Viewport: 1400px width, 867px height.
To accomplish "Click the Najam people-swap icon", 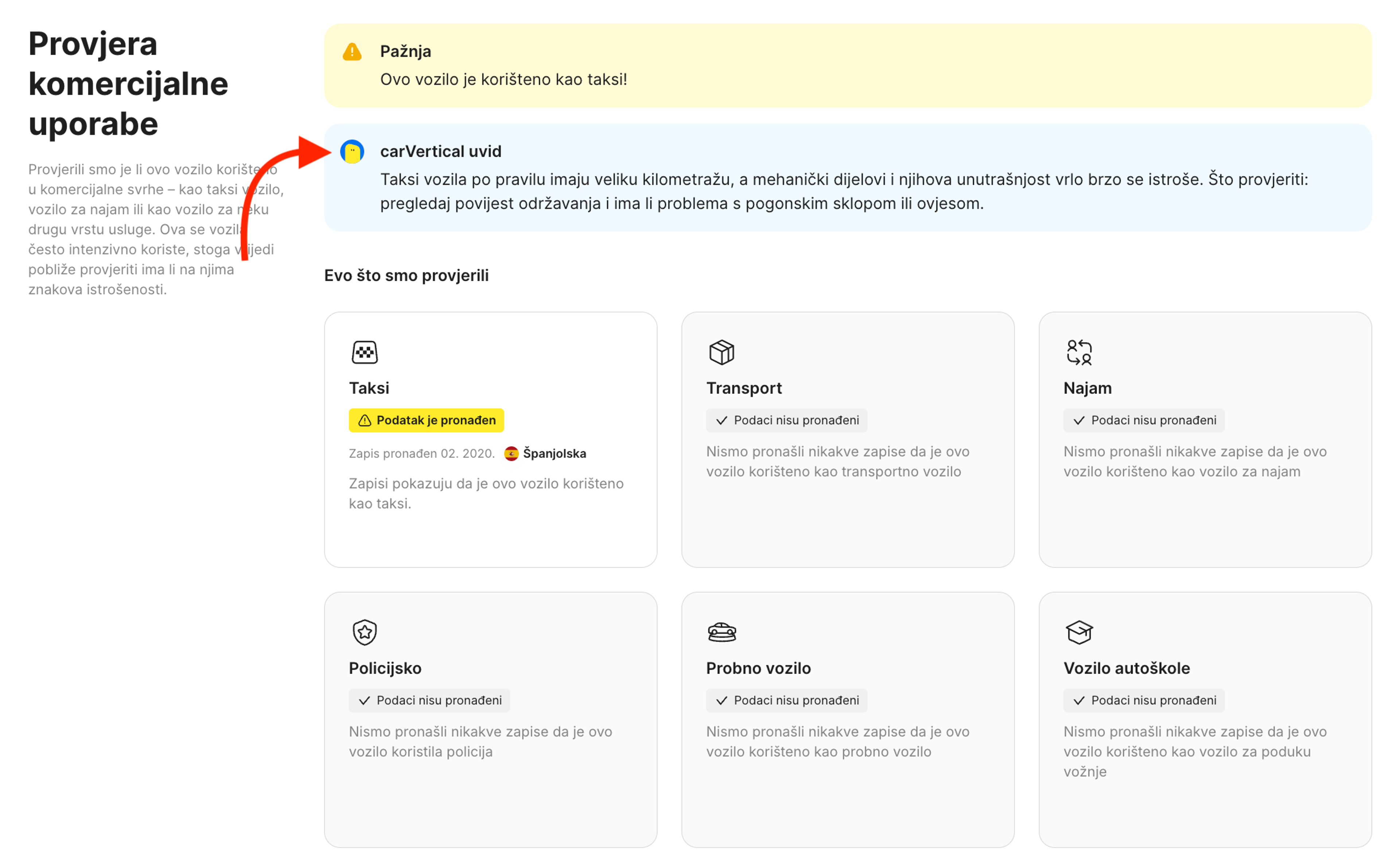I will pyautogui.click(x=1078, y=352).
